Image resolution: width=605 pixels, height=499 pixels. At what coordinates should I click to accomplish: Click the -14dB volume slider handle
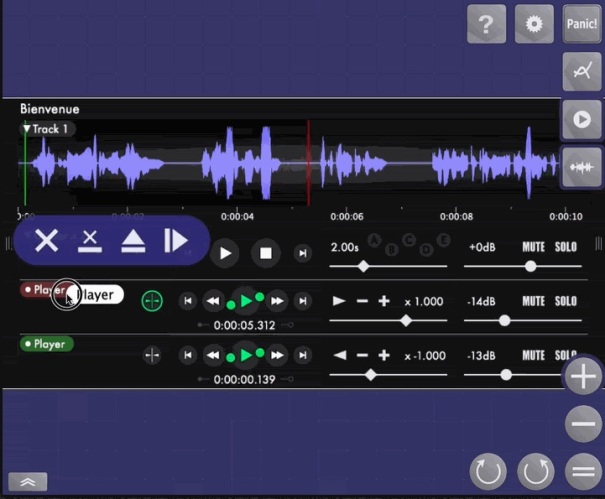point(504,321)
